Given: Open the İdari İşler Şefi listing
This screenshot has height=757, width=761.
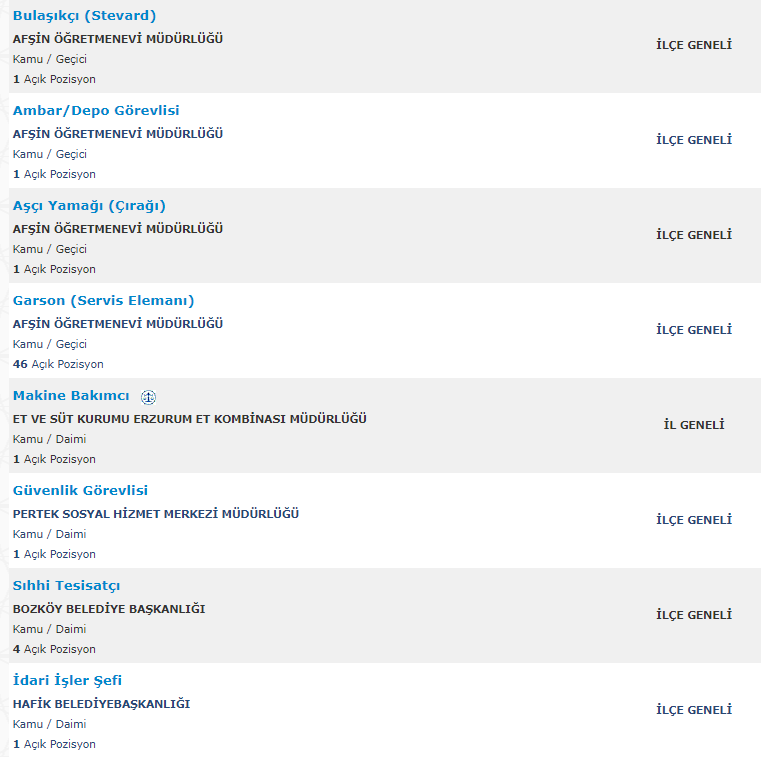Looking at the screenshot, I should [x=67, y=681].
